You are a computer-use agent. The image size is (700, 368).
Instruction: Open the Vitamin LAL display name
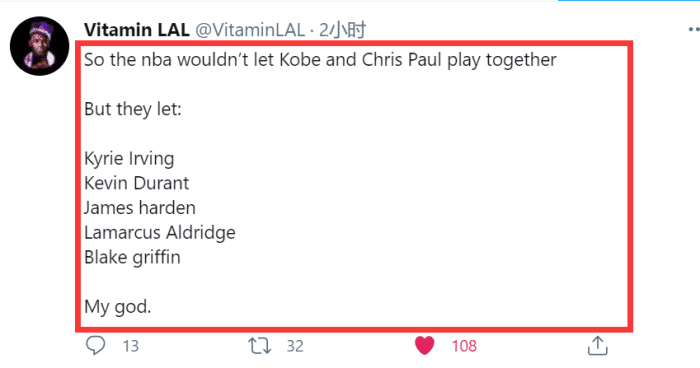click(x=137, y=30)
